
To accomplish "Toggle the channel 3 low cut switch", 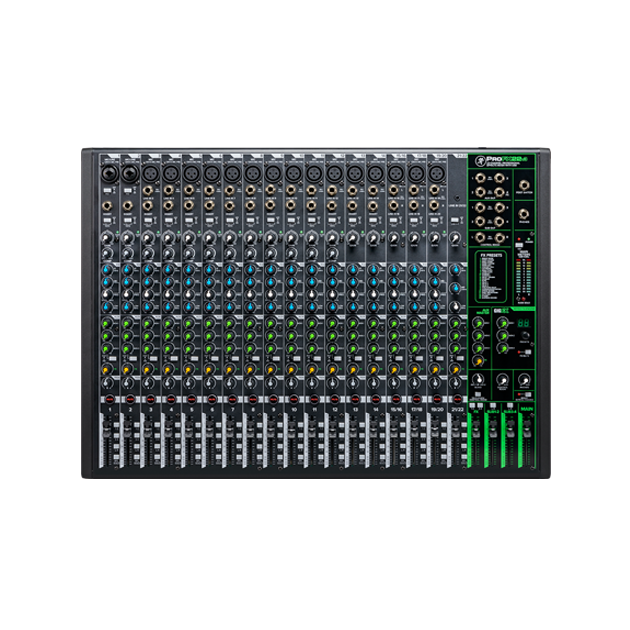I will tap(148, 221).
